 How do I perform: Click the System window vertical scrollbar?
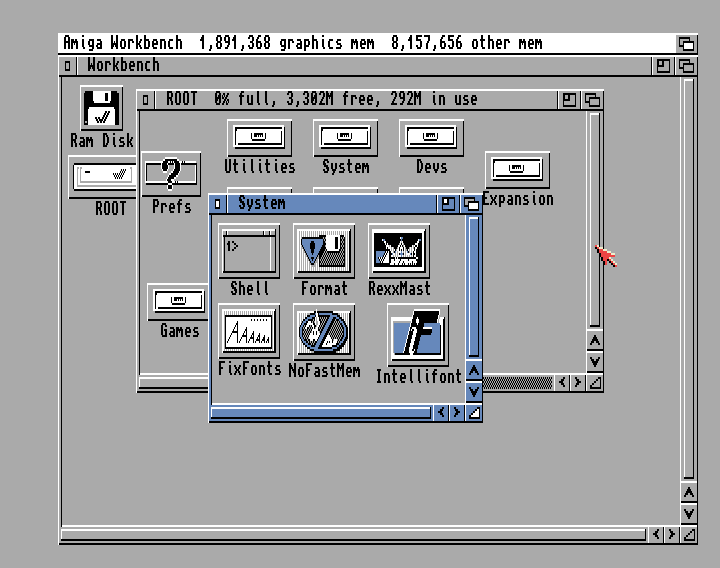coord(474,287)
